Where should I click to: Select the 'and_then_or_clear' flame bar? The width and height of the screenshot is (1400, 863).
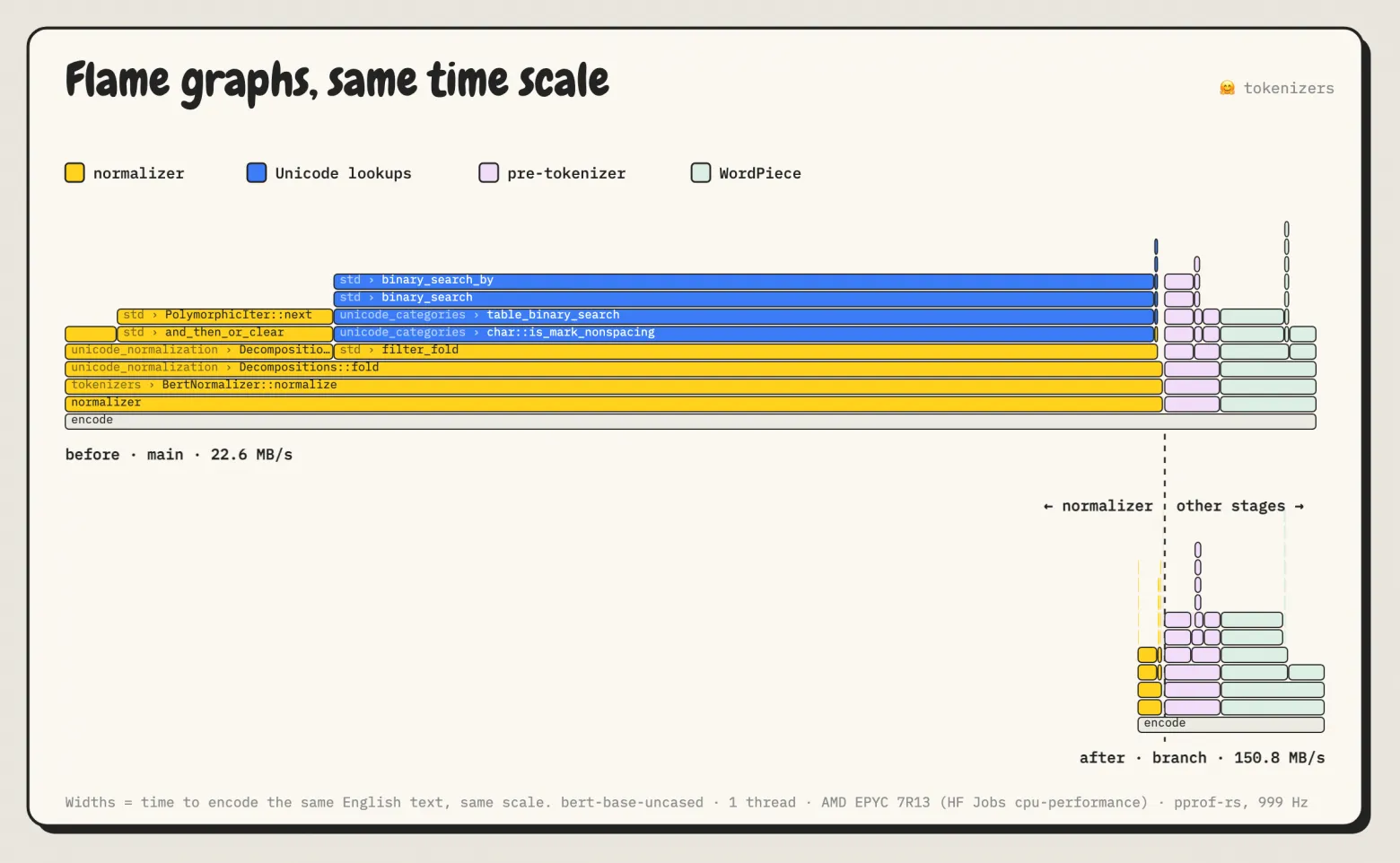[225, 334]
